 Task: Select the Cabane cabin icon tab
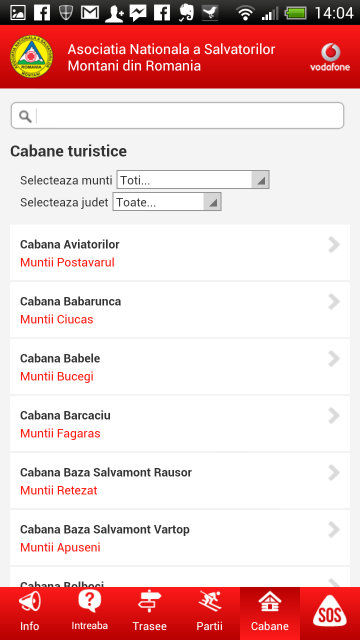tap(270, 613)
